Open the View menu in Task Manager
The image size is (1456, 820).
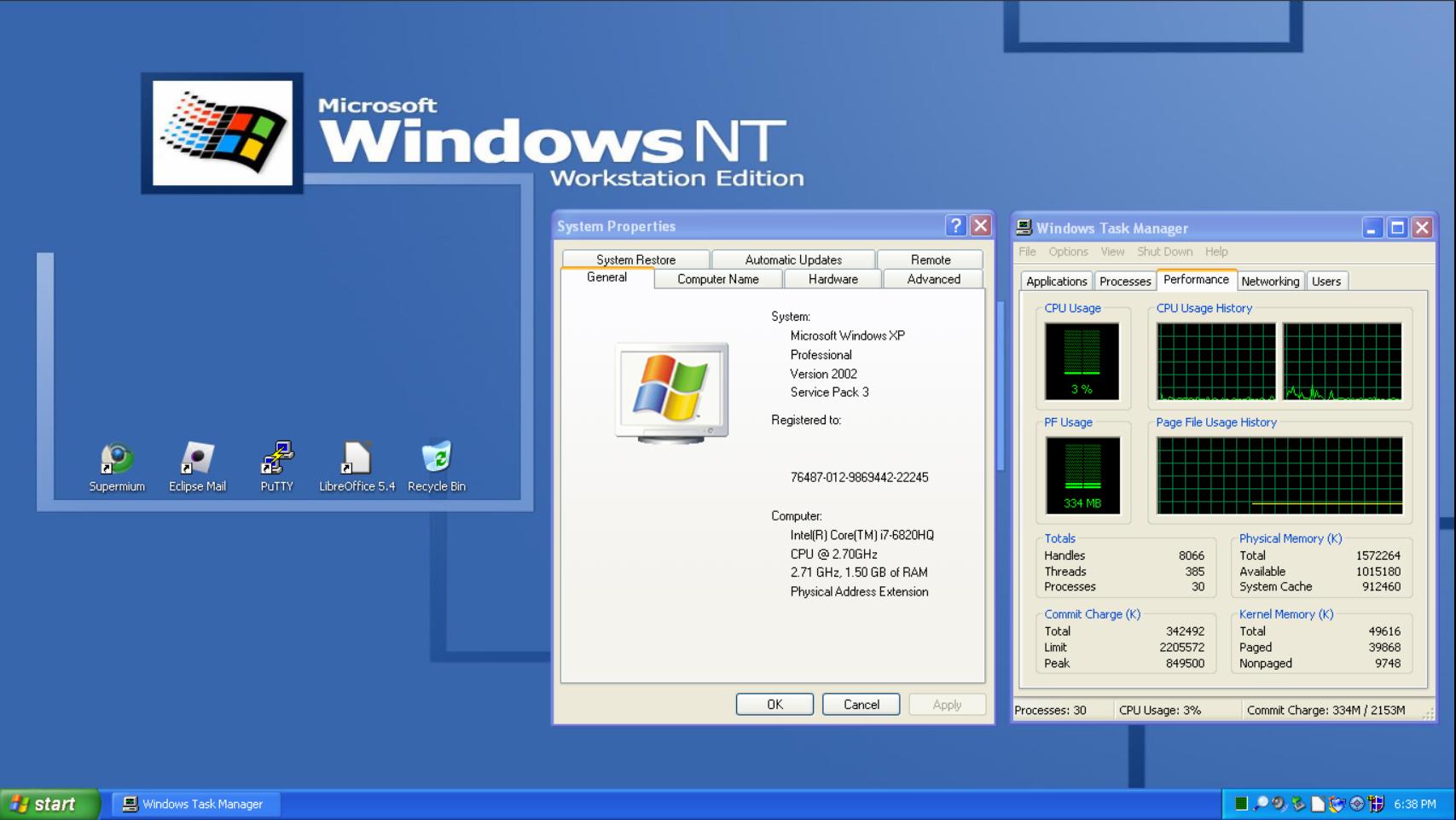coord(1112,252)
